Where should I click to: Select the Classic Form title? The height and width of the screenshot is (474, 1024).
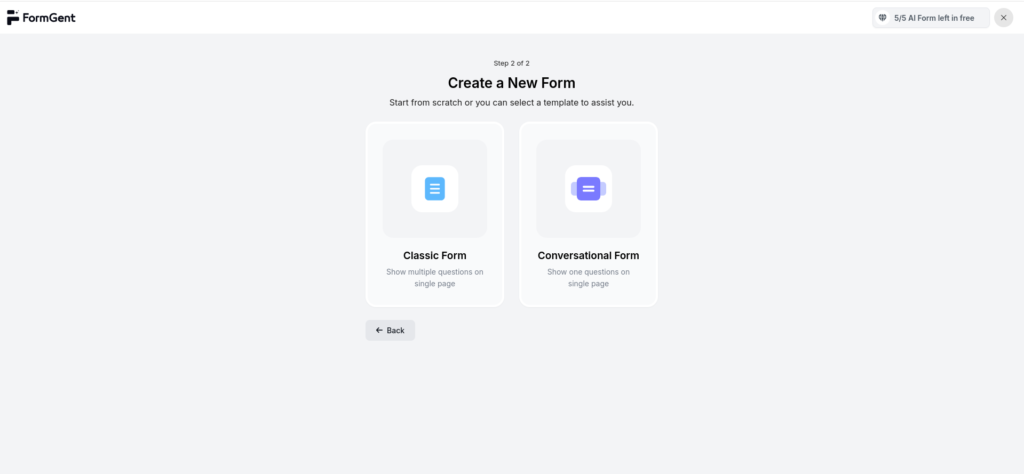coord(435,256)
